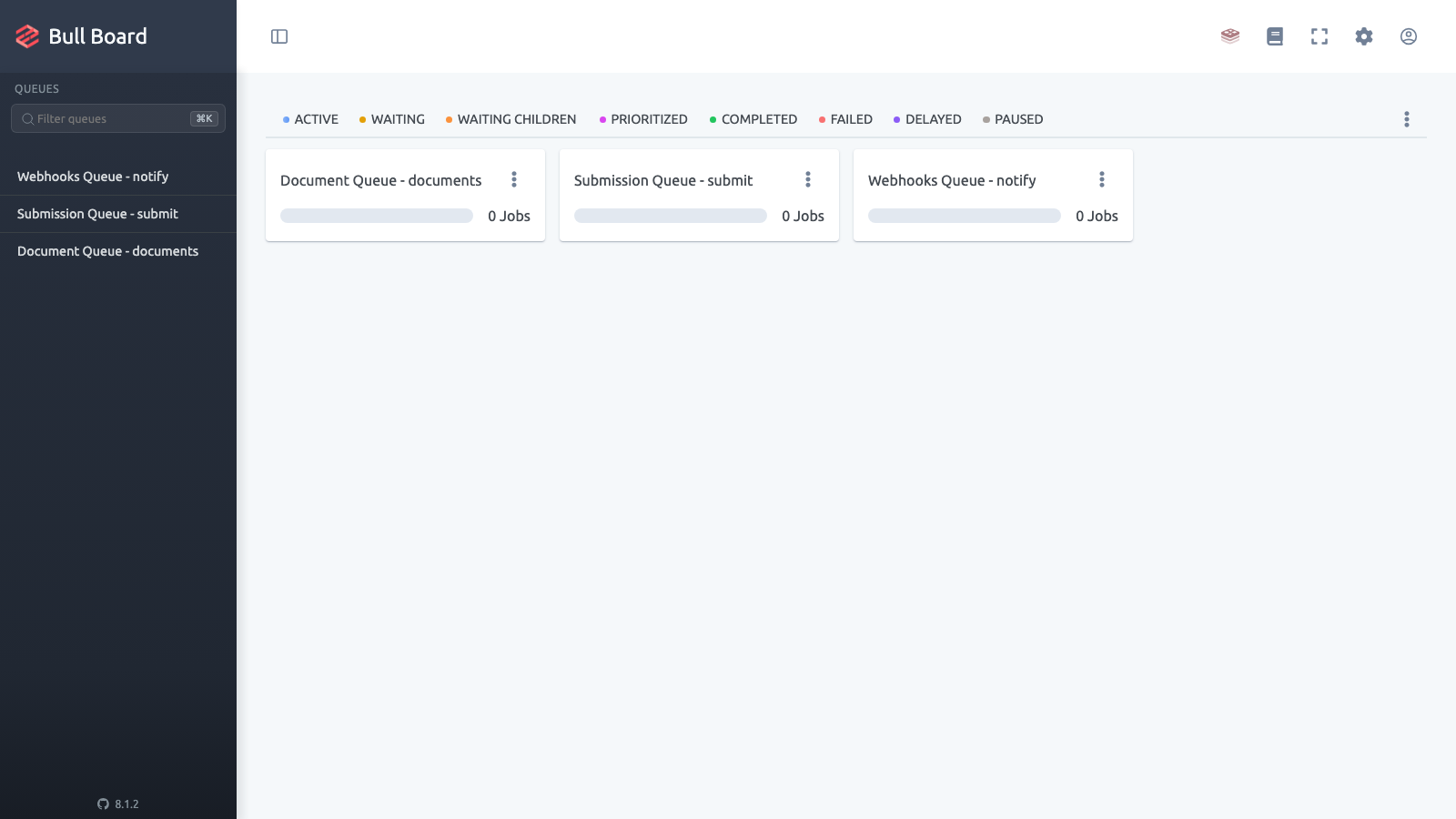The width and height of the screenshot is (1456, 819).
Task: Select the FAILED status filter
Action: point(845,119)
